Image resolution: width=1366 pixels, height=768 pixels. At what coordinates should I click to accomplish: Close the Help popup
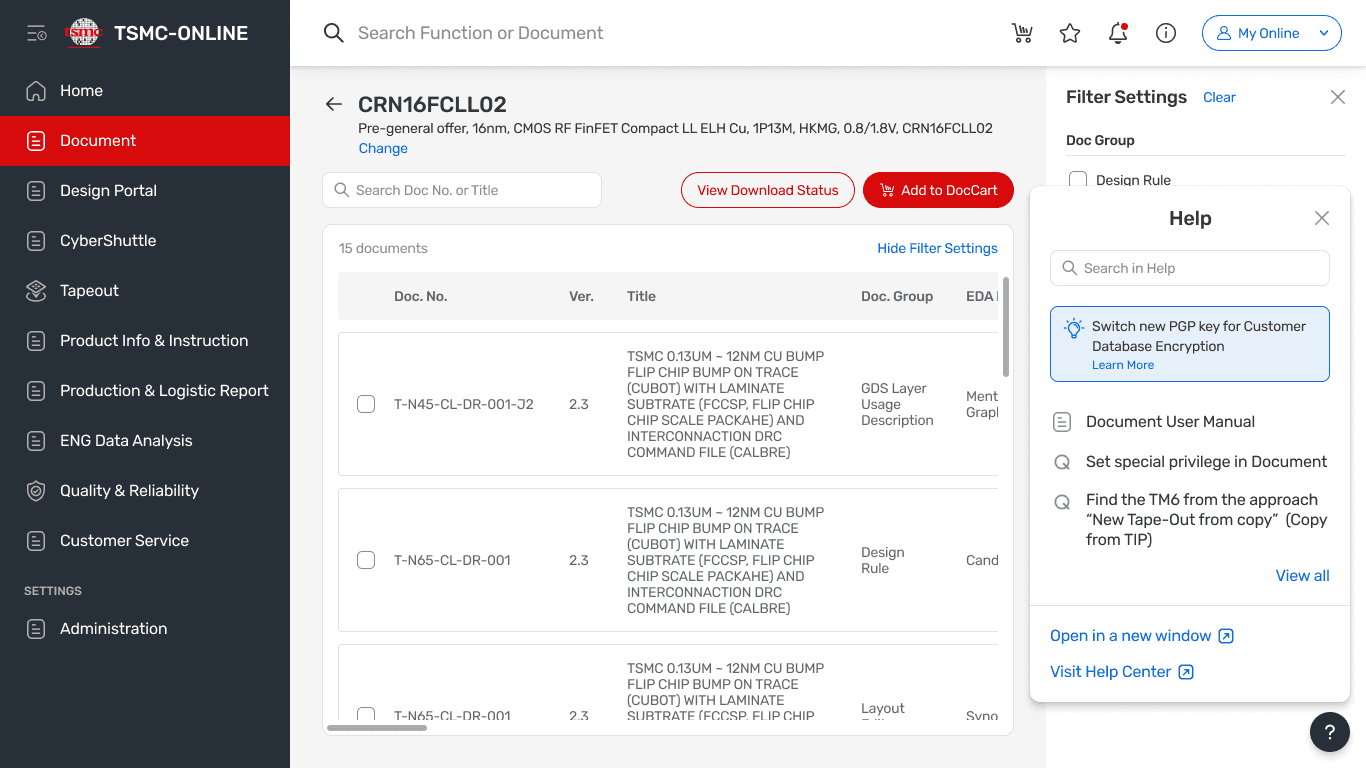click(1322, 218)
